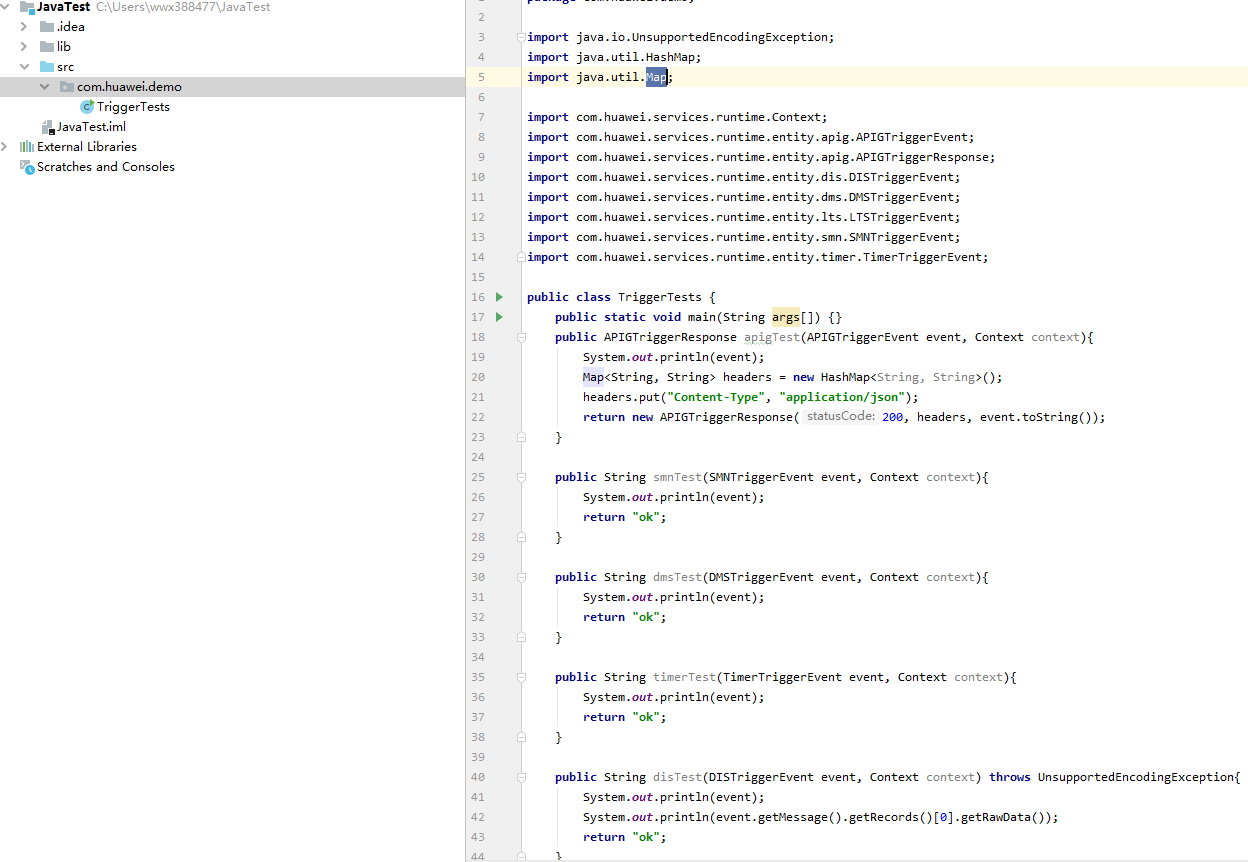Viewport: 1248px width, 862px height.
Task: Collapse the com.huawei.demo package arrow
Action: click(x=44, y=87)
